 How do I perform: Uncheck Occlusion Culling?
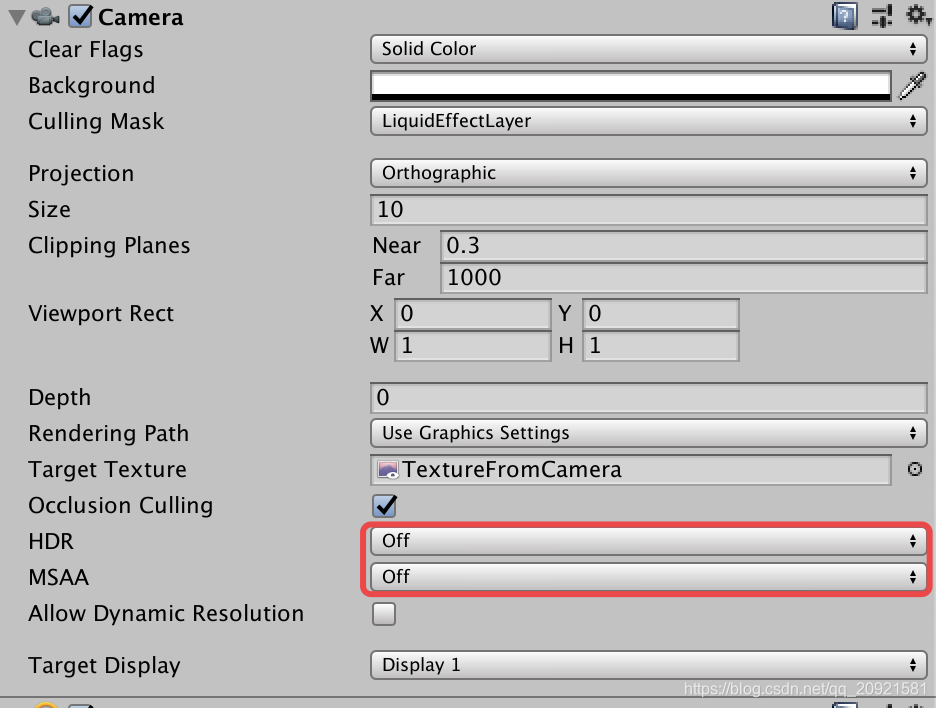[384, 505]
